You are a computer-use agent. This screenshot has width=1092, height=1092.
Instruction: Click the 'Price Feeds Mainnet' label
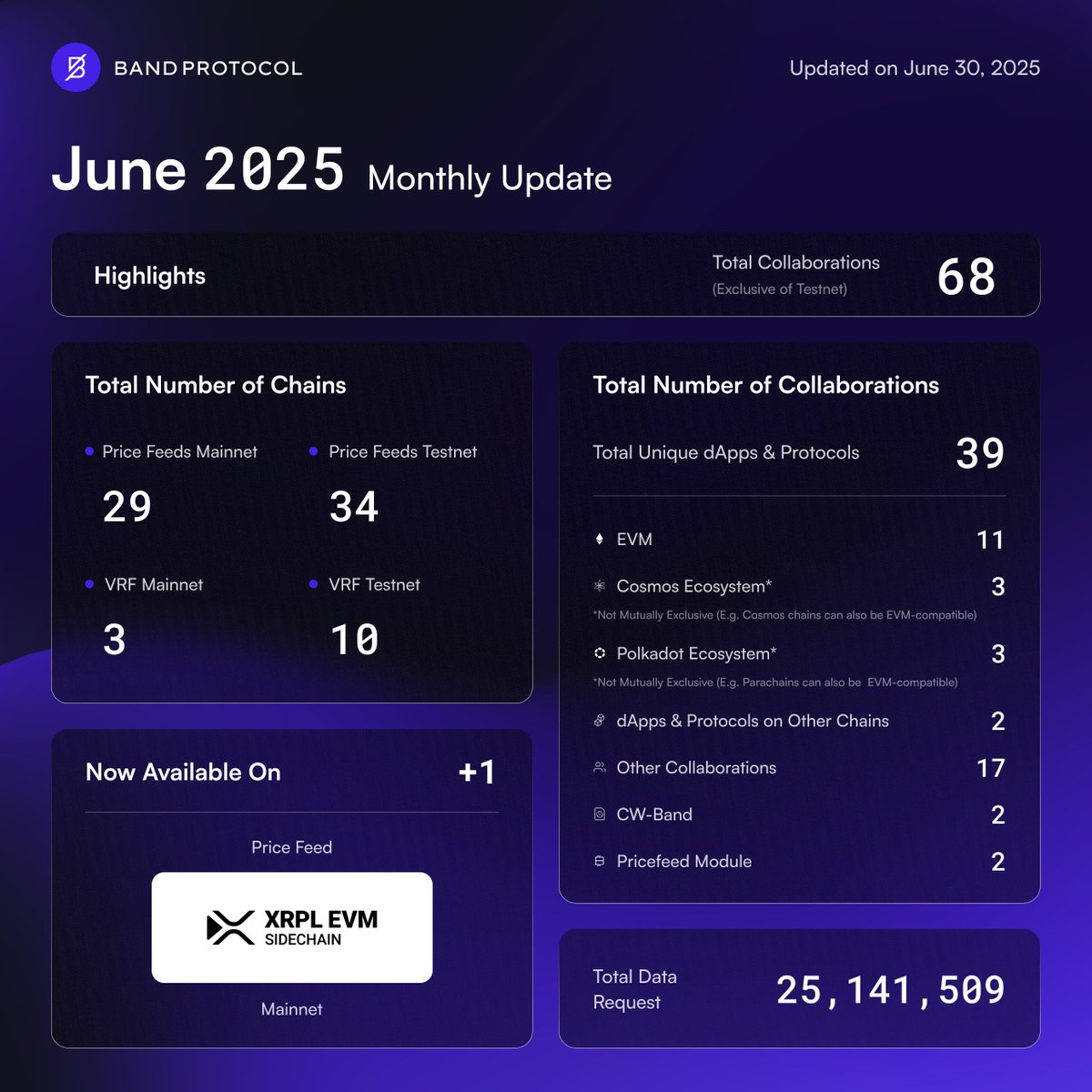pyautogui.click(x=180, y=451)
